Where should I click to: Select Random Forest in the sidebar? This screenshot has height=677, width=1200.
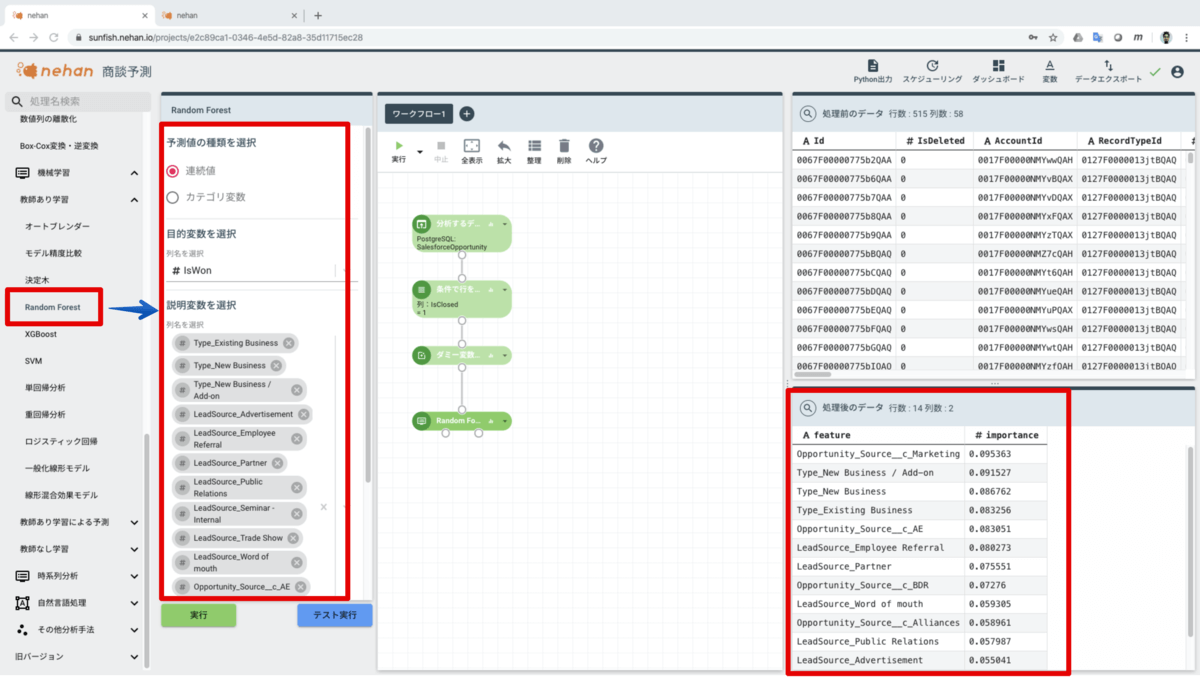53,307
